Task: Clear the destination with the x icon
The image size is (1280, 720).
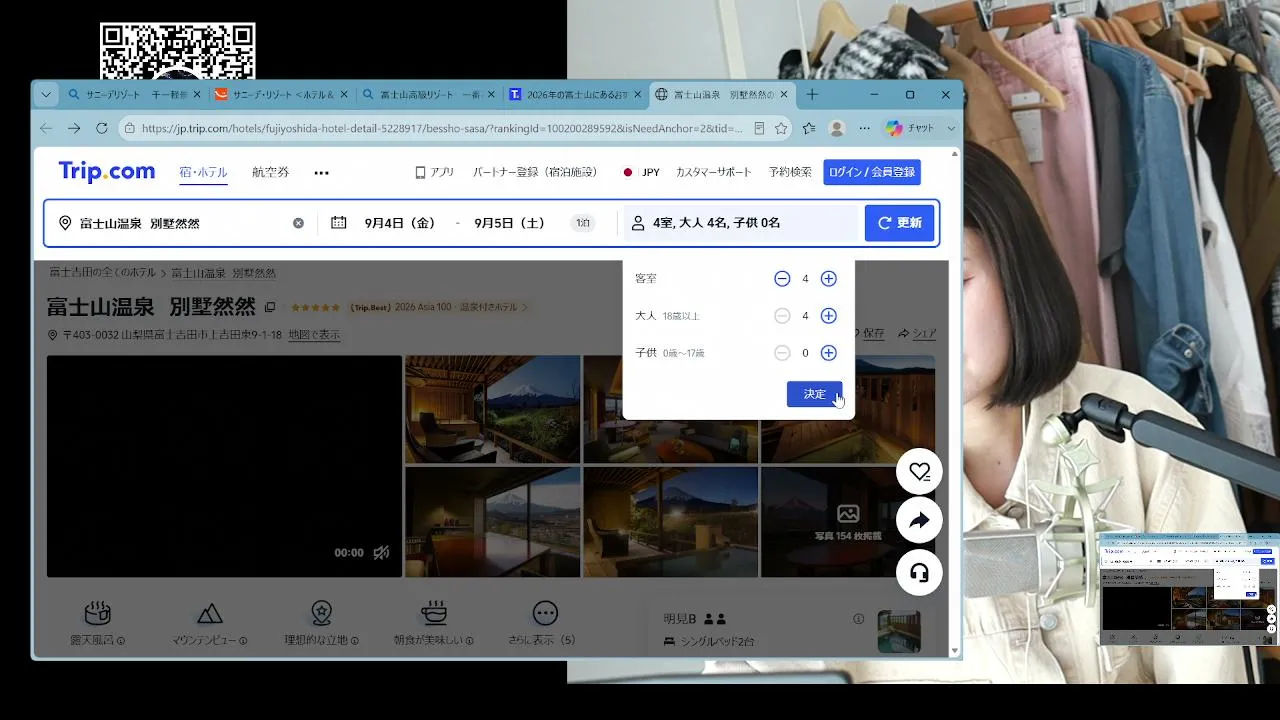Action: tap(298, 223)
